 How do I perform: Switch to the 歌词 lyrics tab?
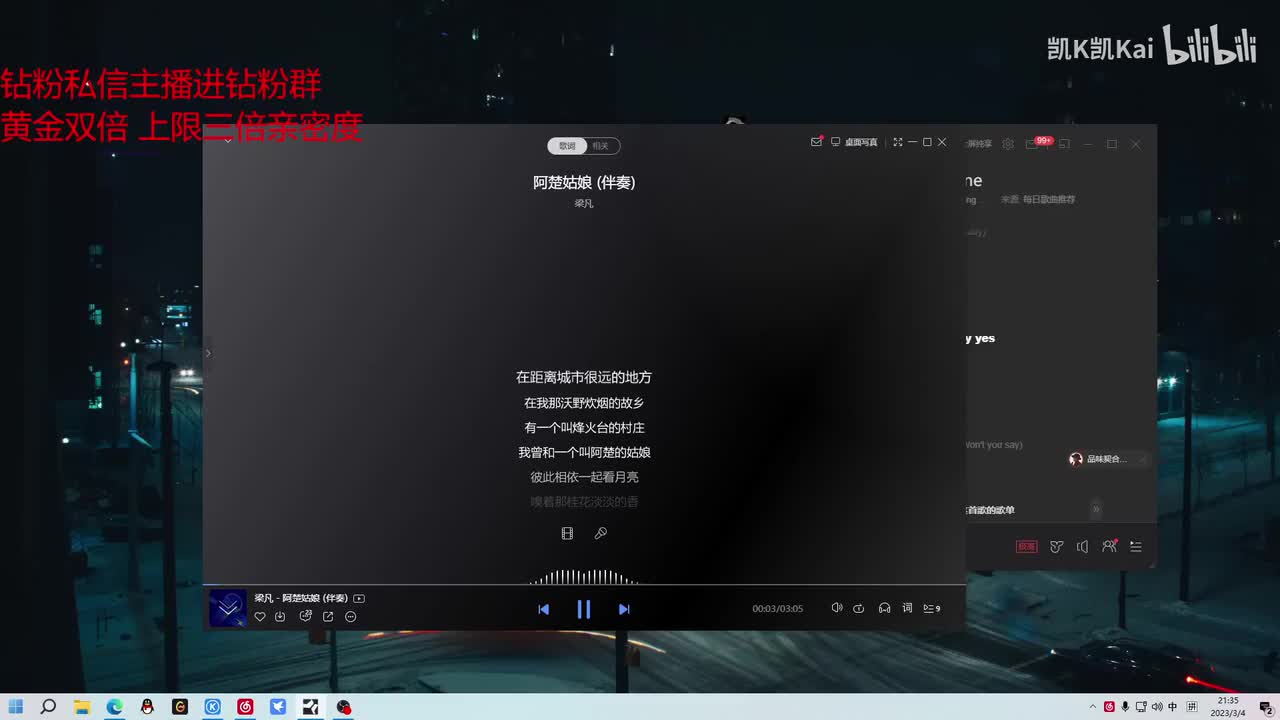567,146
